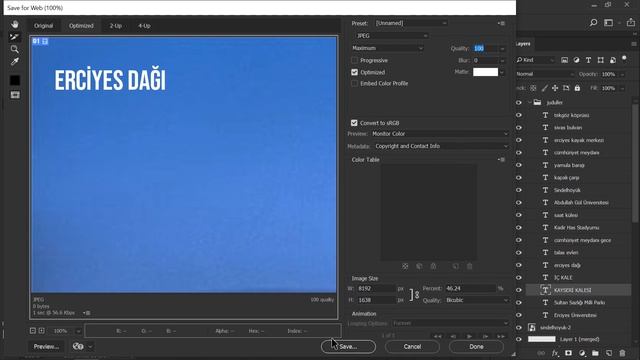Image resolution: width=640 pixels, height=360 pixels.
Task: Open the Metadata dropdown
Action: pos(441,146)
